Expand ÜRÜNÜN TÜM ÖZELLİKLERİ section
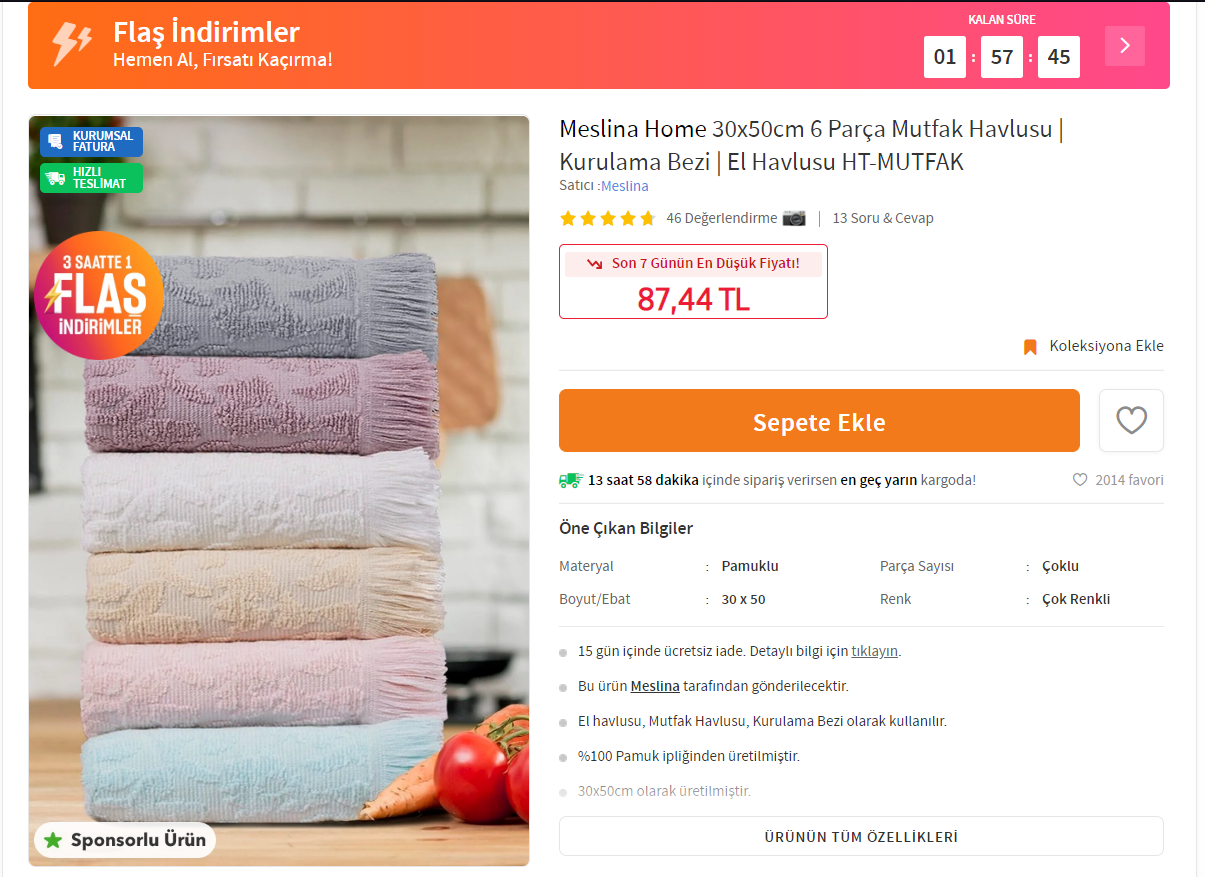Image resolution: width=1205 pixels, height=877 pixels. (x=861, y=836)
